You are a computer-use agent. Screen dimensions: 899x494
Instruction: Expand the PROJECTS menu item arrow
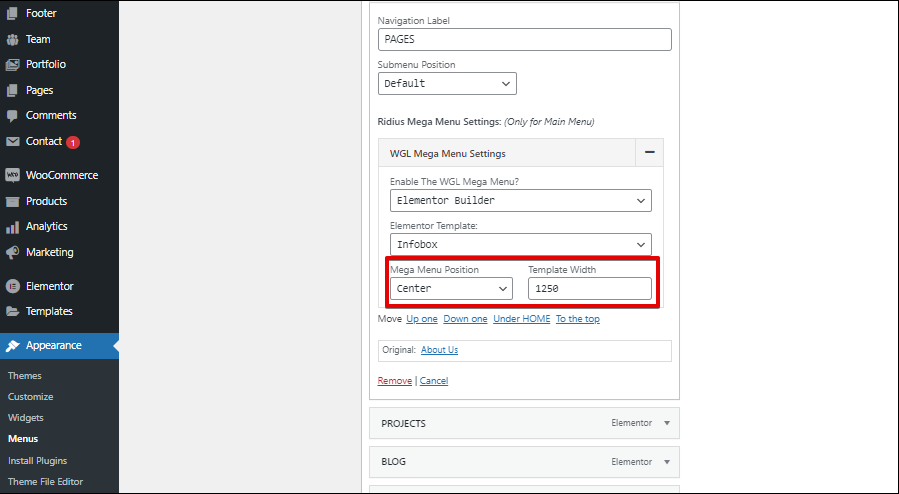coord(667,423)
